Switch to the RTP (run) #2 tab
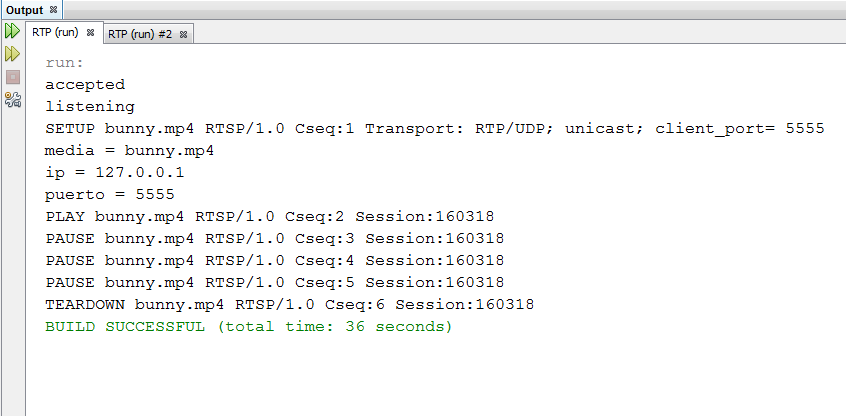This screenshot has height=416, width=846. click(140, 35)
